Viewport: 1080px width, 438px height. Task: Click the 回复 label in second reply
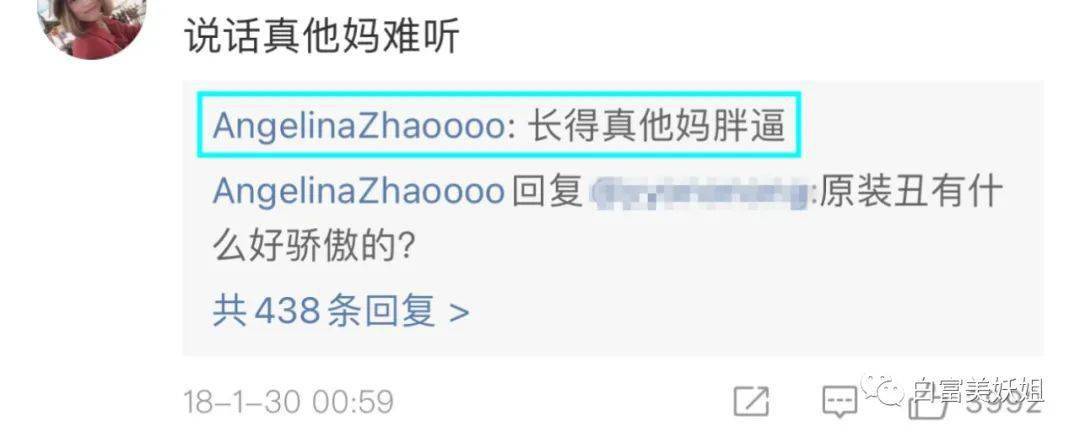(x=548, y=191)
